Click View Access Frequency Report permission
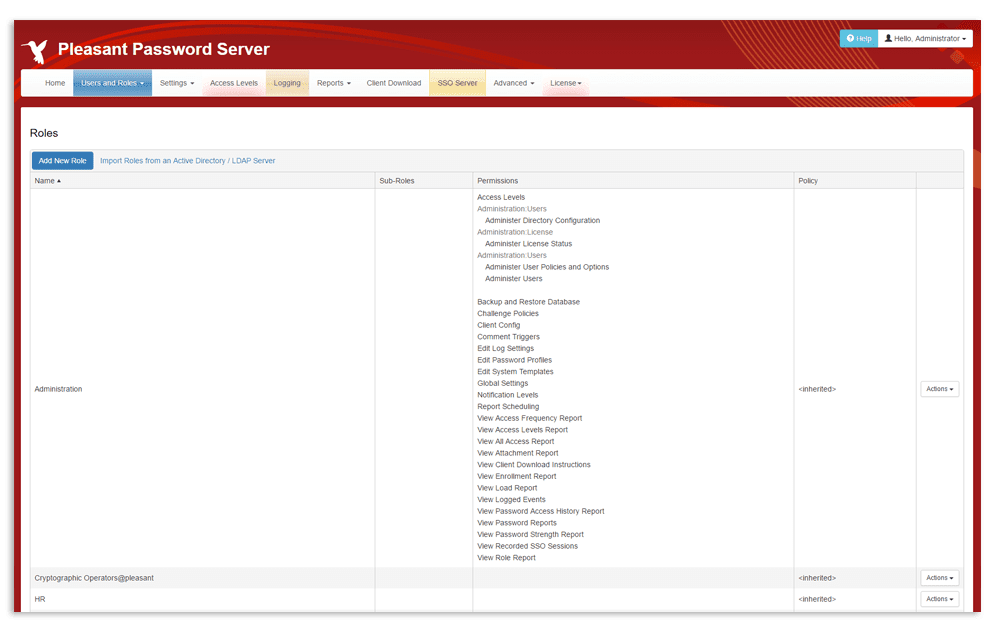The image size is (1000, 634). click(529, 418)
